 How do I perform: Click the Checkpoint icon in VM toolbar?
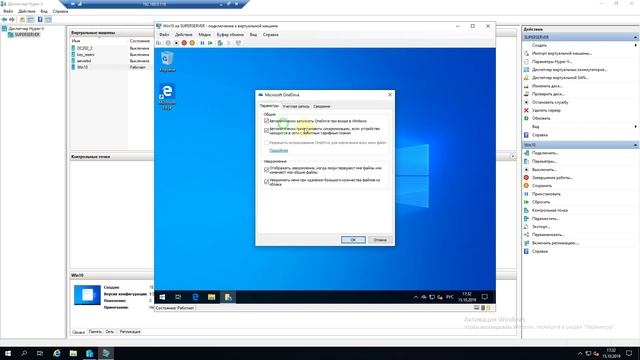(220, 43)
